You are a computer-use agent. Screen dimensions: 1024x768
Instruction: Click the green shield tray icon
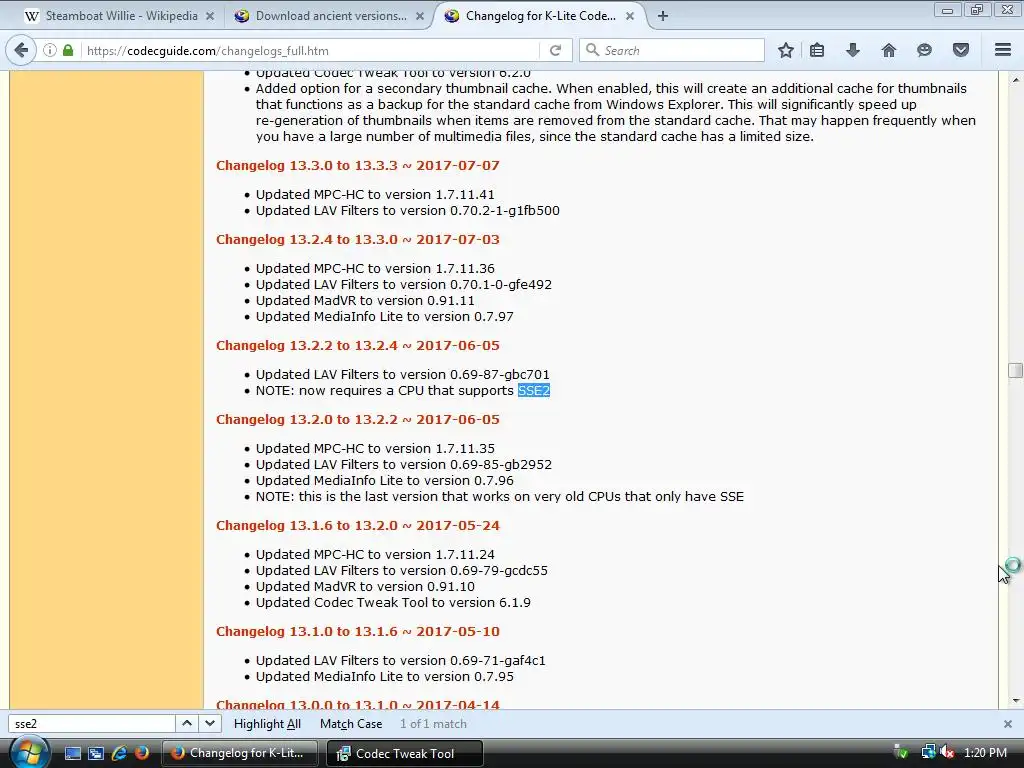(x=901, y=752)
